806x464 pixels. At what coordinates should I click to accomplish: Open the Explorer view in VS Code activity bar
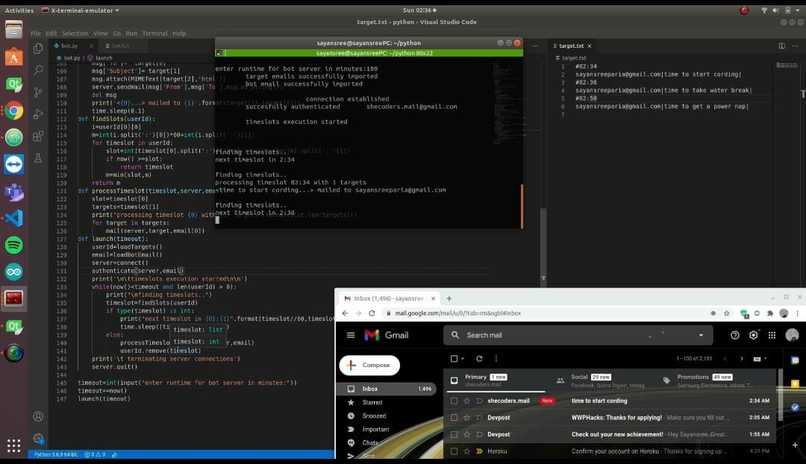click(x=38, y=49)
